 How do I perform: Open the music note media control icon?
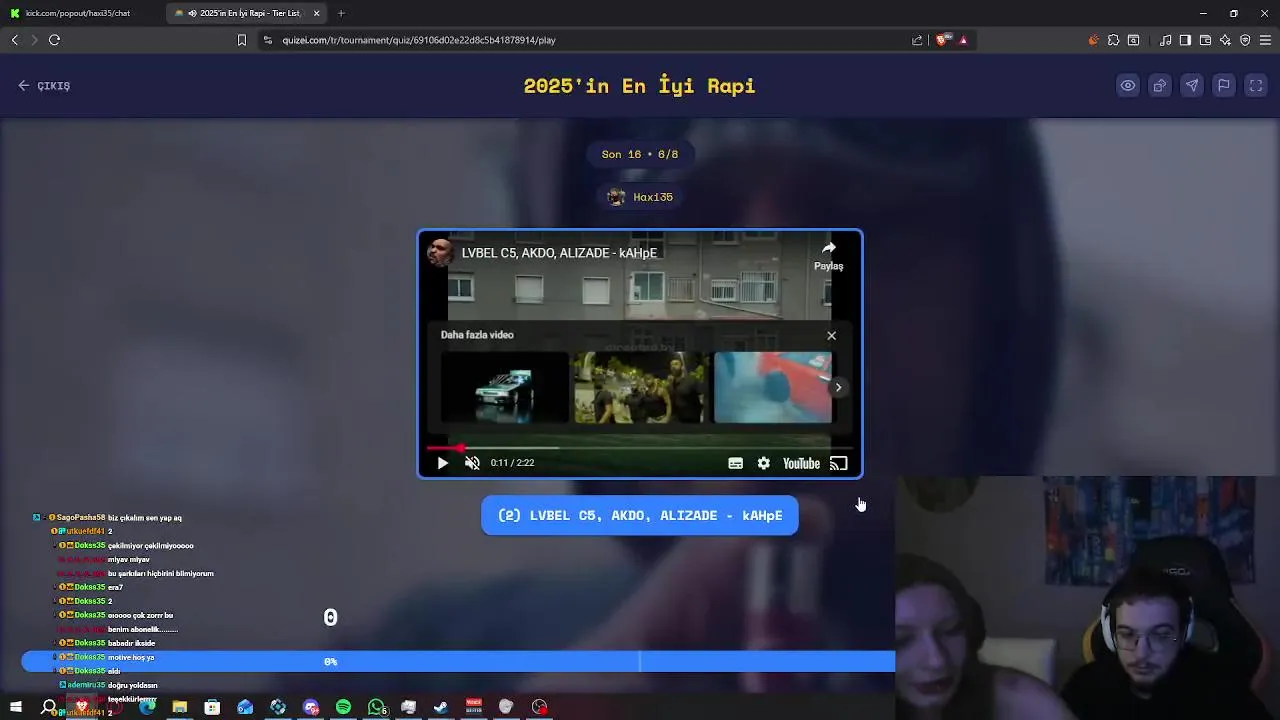click(x=1165, y=40)
